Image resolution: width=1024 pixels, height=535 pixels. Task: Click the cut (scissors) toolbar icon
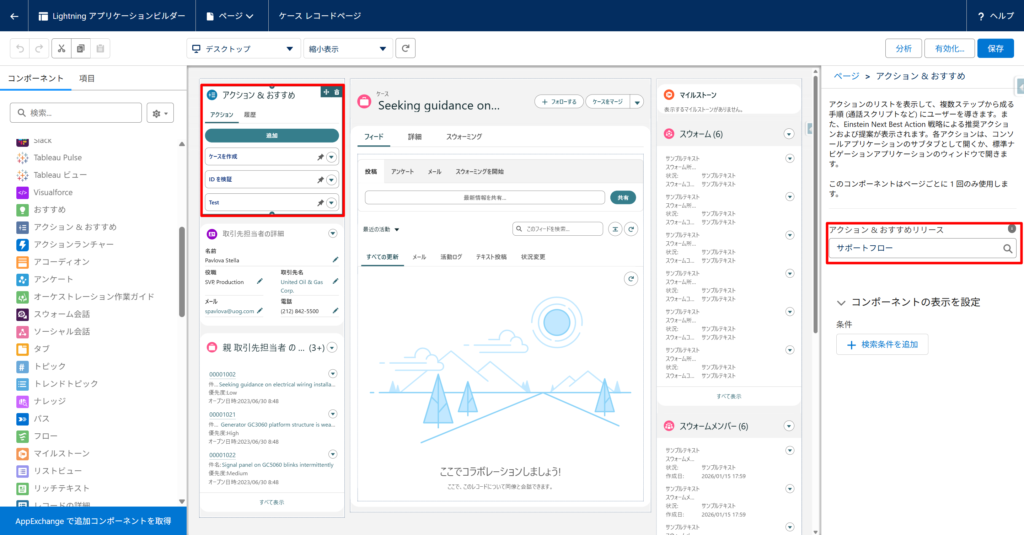click(x=60, y=48)
